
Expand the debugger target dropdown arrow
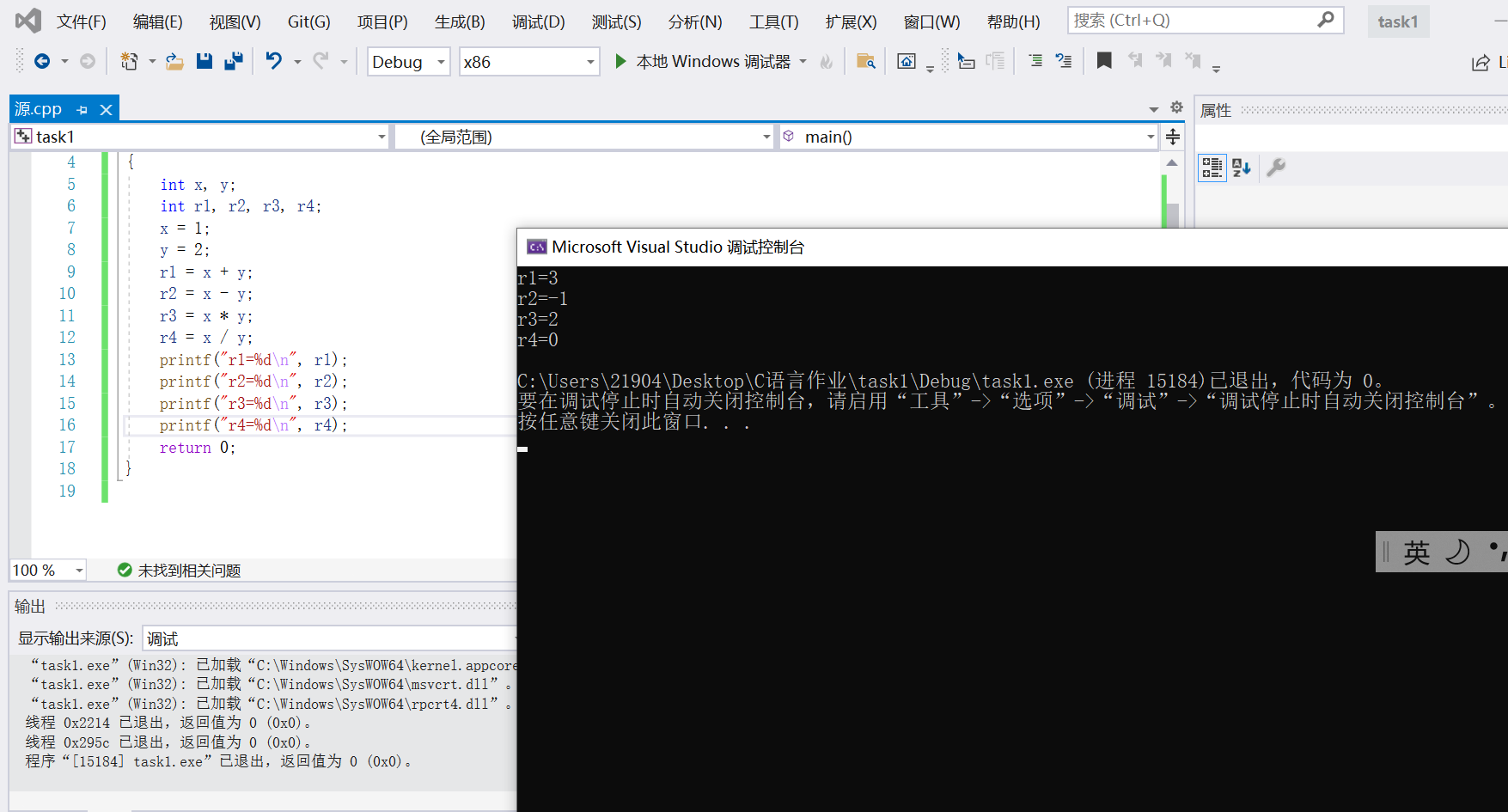pos(803,61)
